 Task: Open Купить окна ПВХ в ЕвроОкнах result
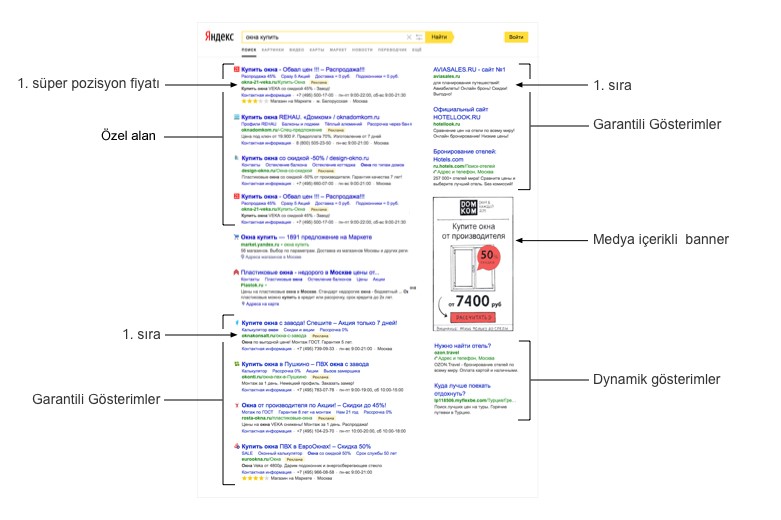point(306,446)
